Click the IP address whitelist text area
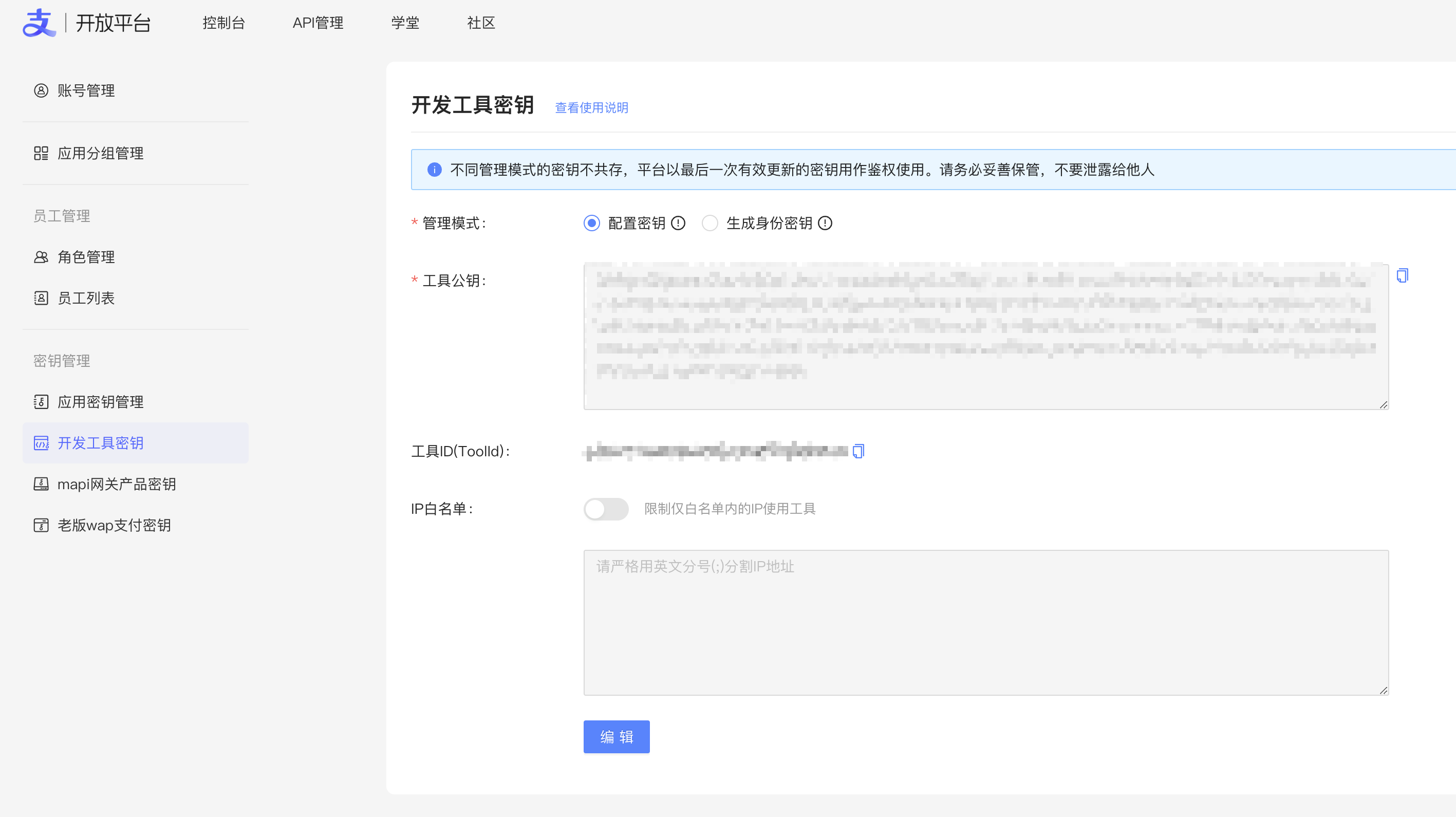The width and height of the screenshot is (1456, 817). 986,622
